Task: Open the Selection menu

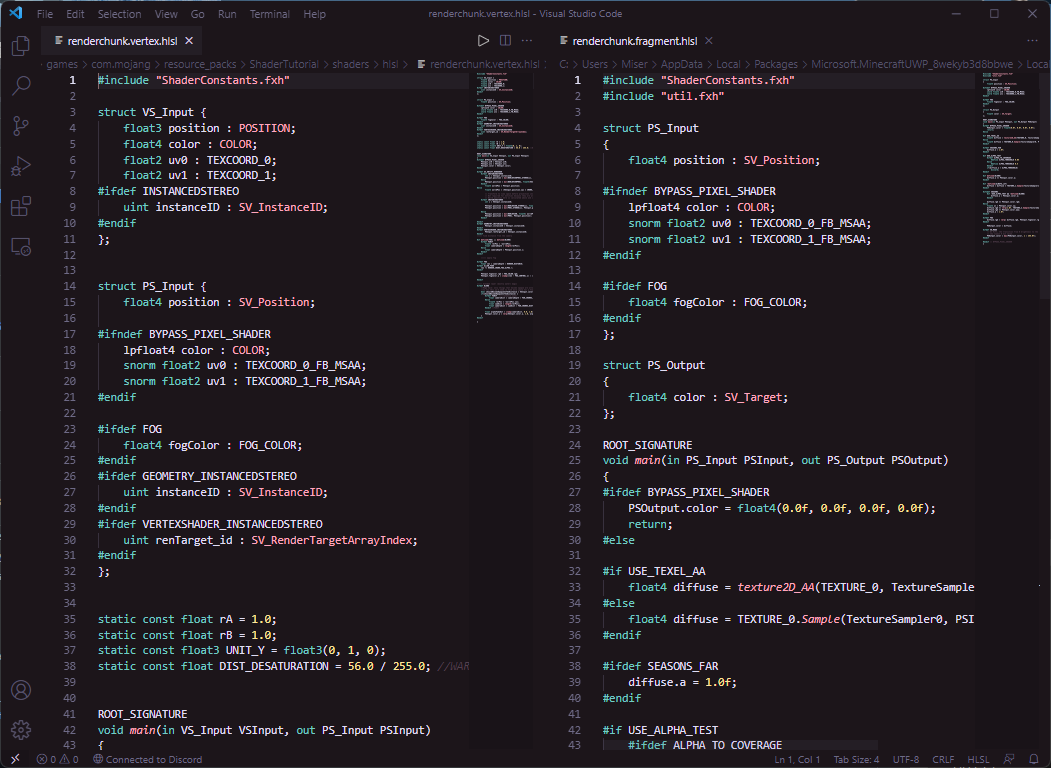Action: (119, 14)
